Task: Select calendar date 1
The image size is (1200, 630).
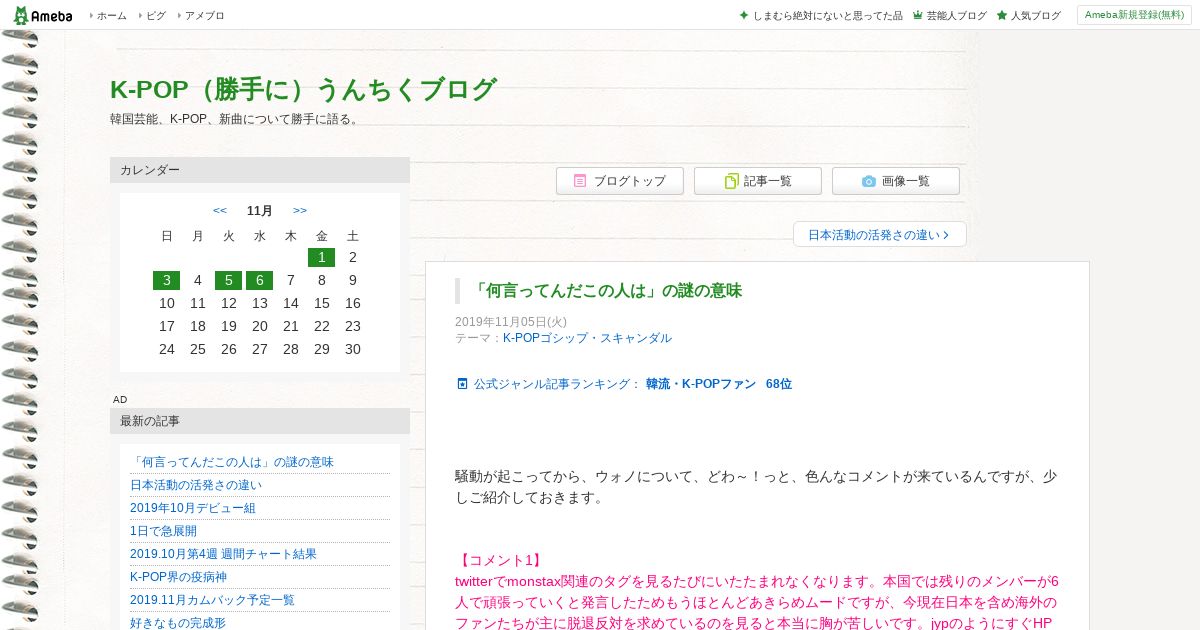Action: click(321, 257)
